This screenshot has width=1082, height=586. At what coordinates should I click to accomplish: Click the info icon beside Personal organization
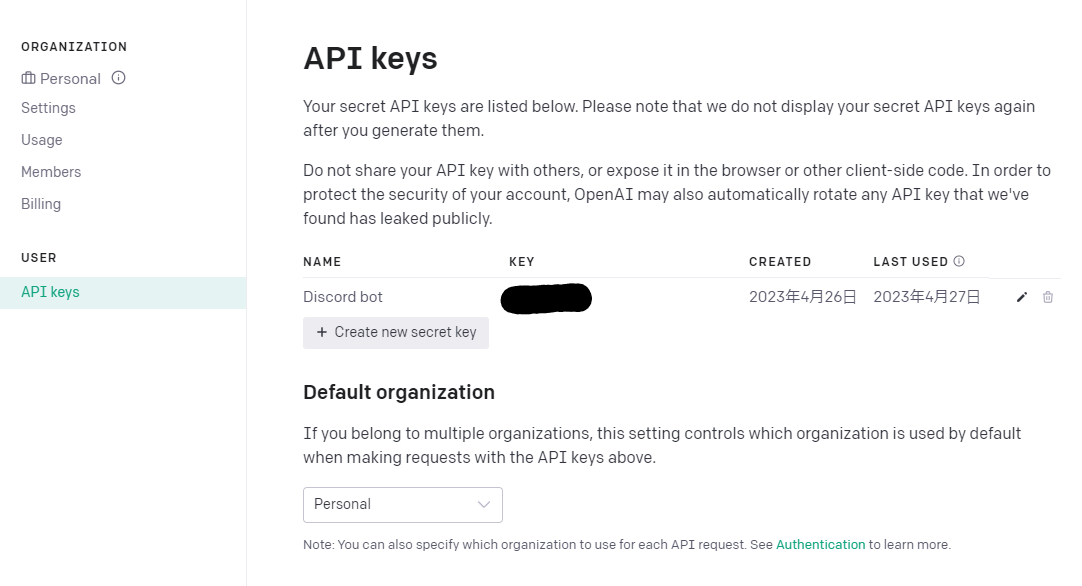[x=118, y=78]
